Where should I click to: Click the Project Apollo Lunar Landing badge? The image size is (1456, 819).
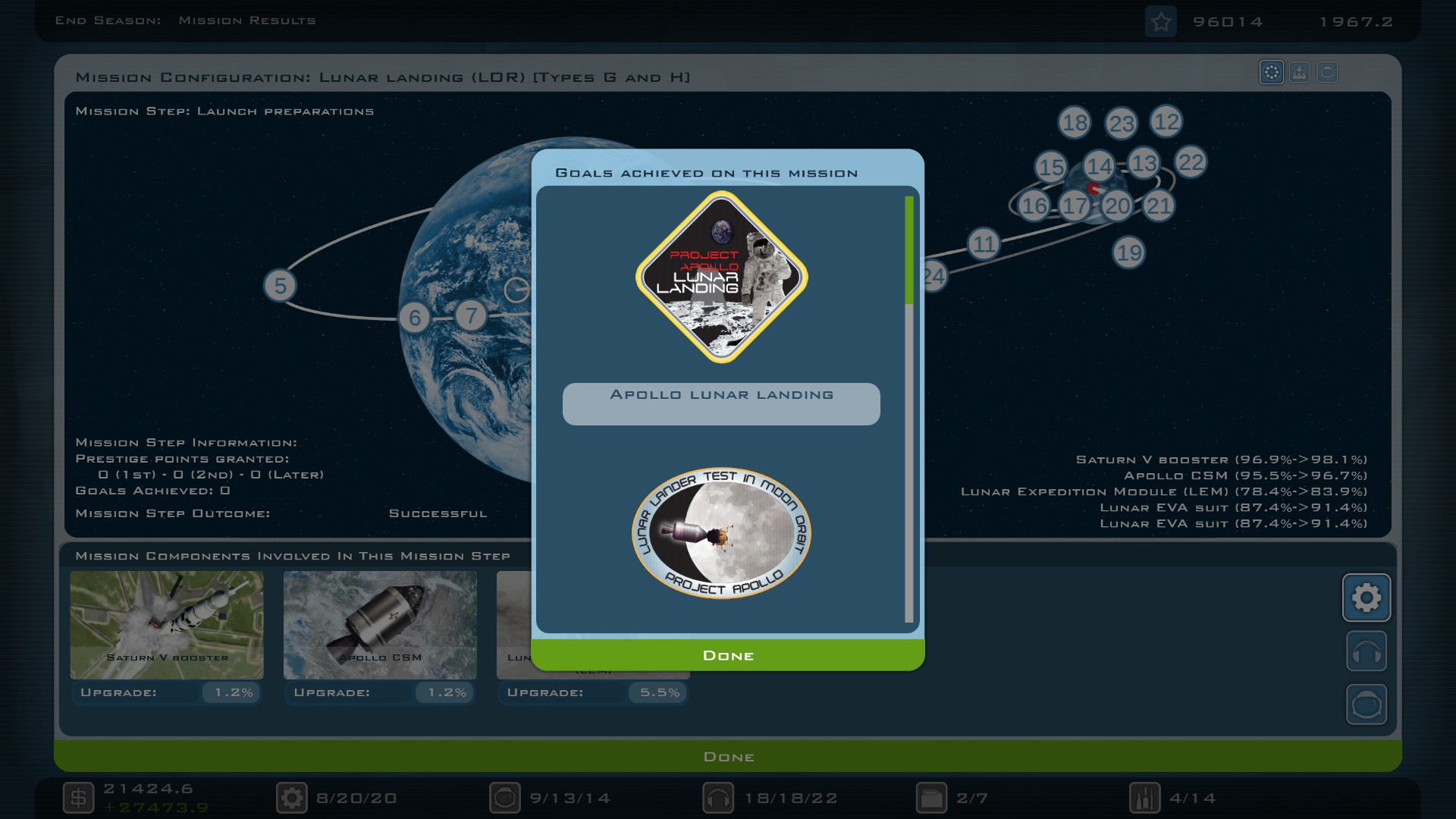click(722, 277)
